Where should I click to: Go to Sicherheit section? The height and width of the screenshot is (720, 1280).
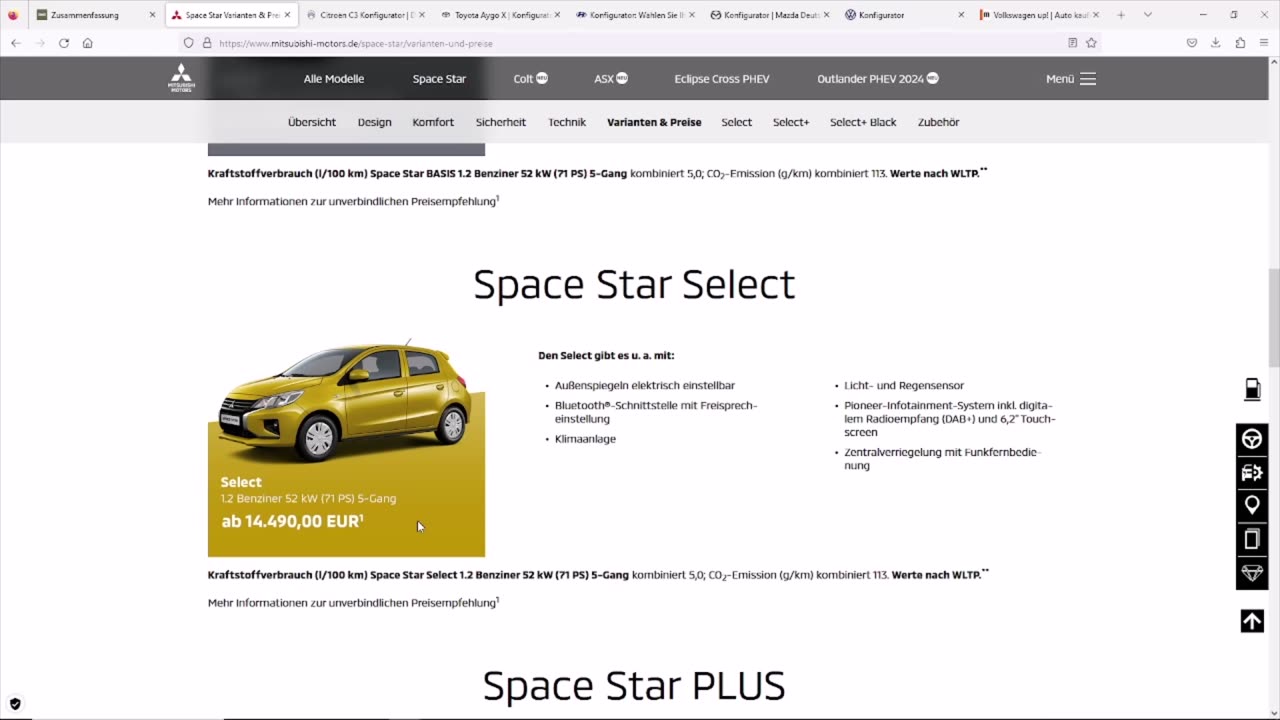click(501, 122)
